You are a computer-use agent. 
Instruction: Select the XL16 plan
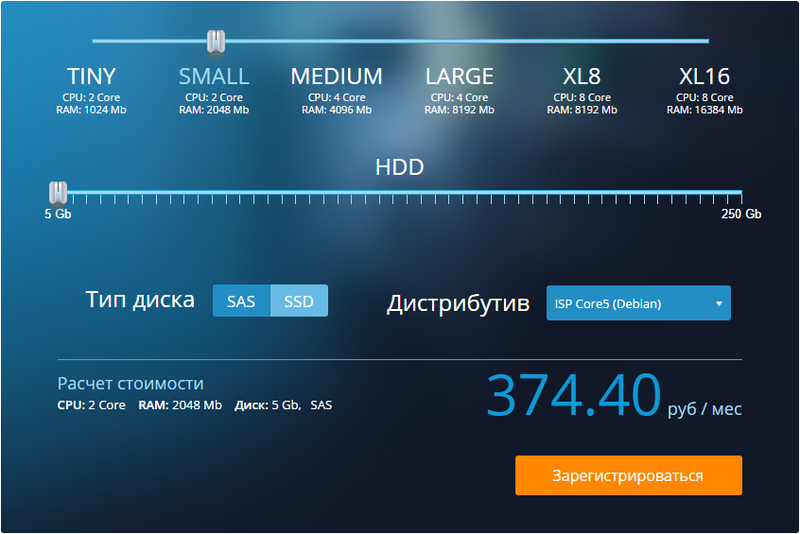(x=704, y=77)
